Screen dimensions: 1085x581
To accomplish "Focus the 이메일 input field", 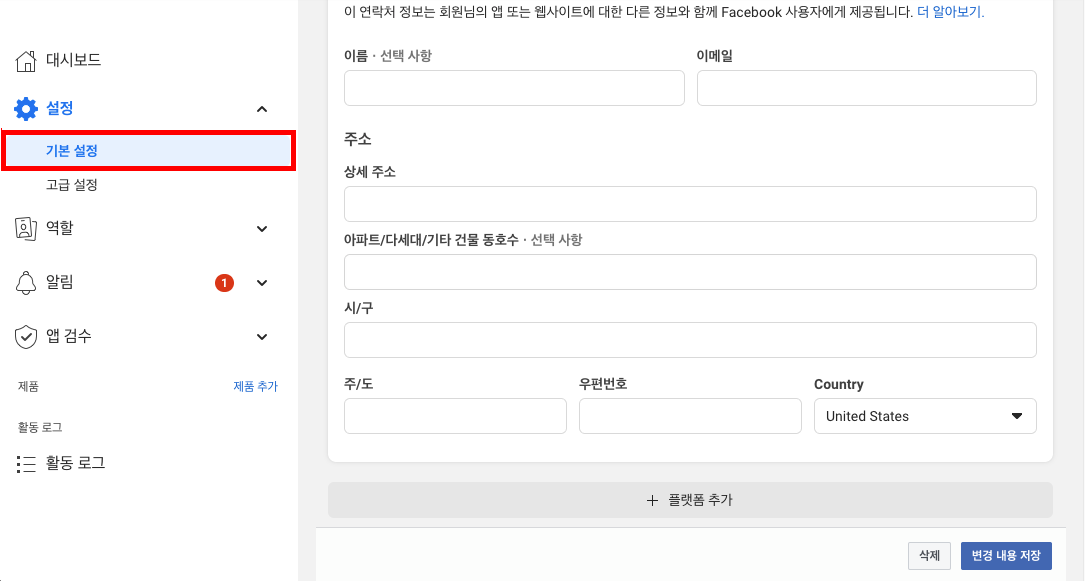I will click(x=866, y=88).
